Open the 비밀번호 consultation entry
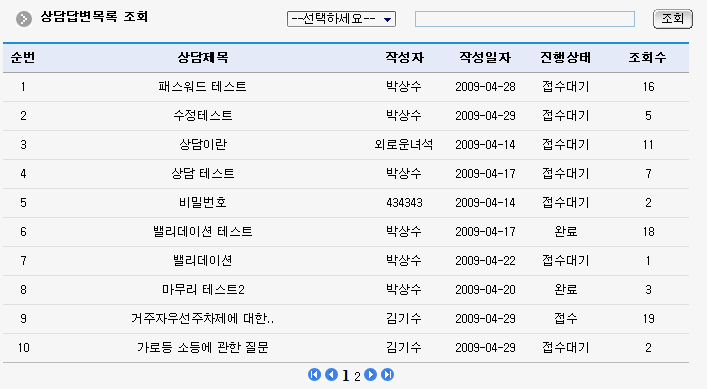Viewport: 707px width, 389px height. coord(202,203)
